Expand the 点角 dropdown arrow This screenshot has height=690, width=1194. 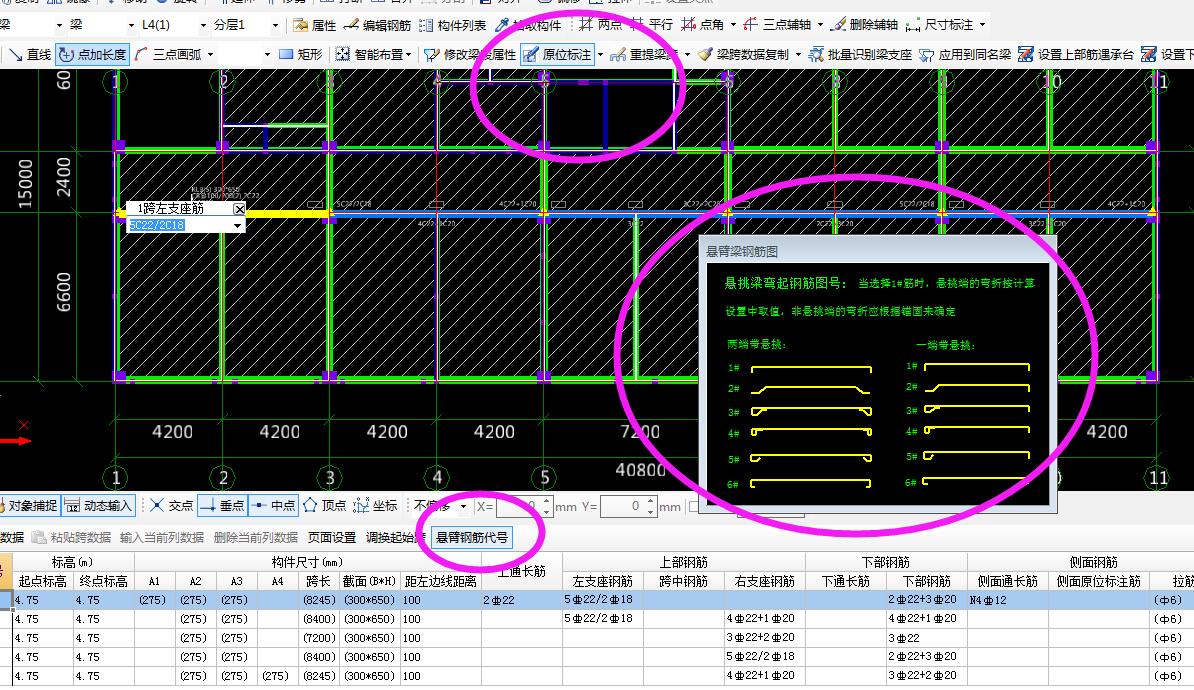click(733, 25)
